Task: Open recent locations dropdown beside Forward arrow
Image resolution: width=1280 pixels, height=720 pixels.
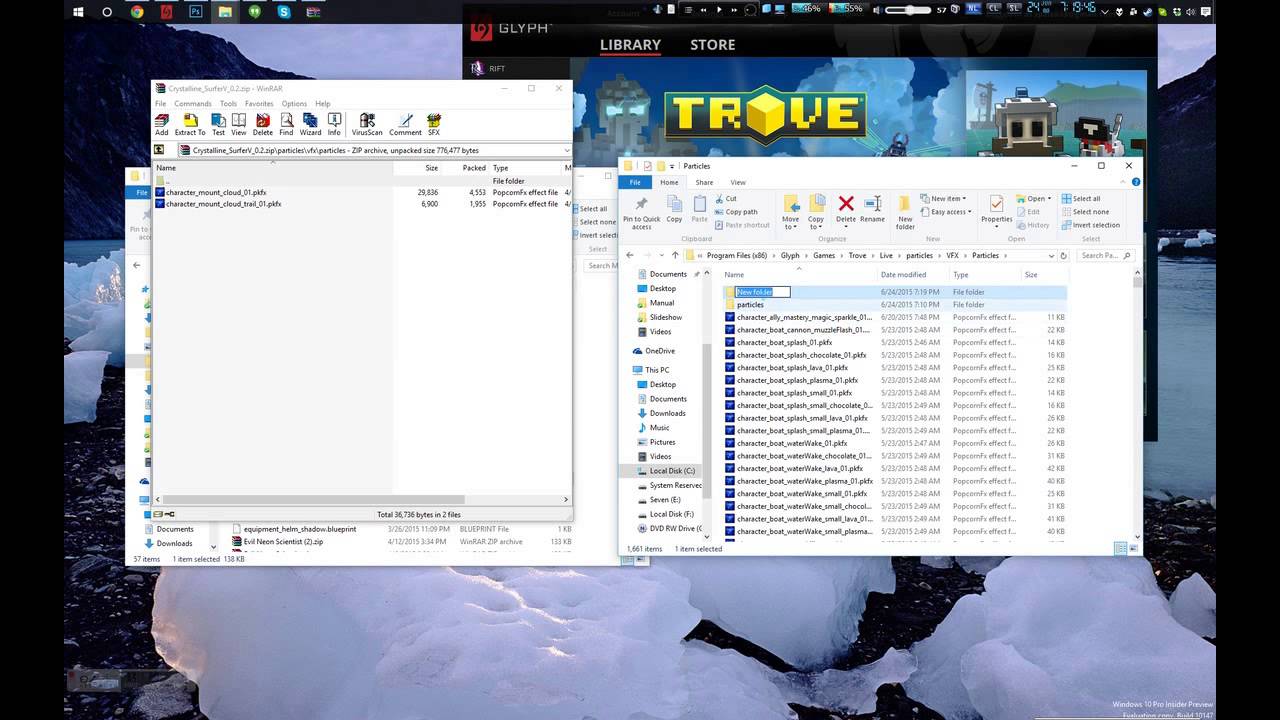Action: [x=662, y=255]
